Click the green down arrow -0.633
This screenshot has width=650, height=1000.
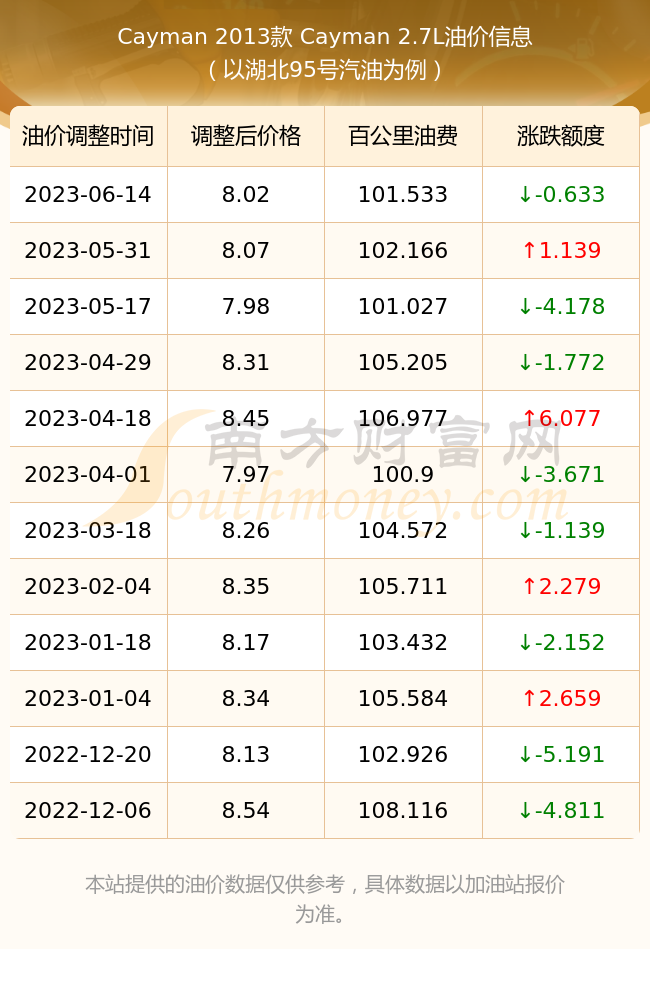pos(561,195)
